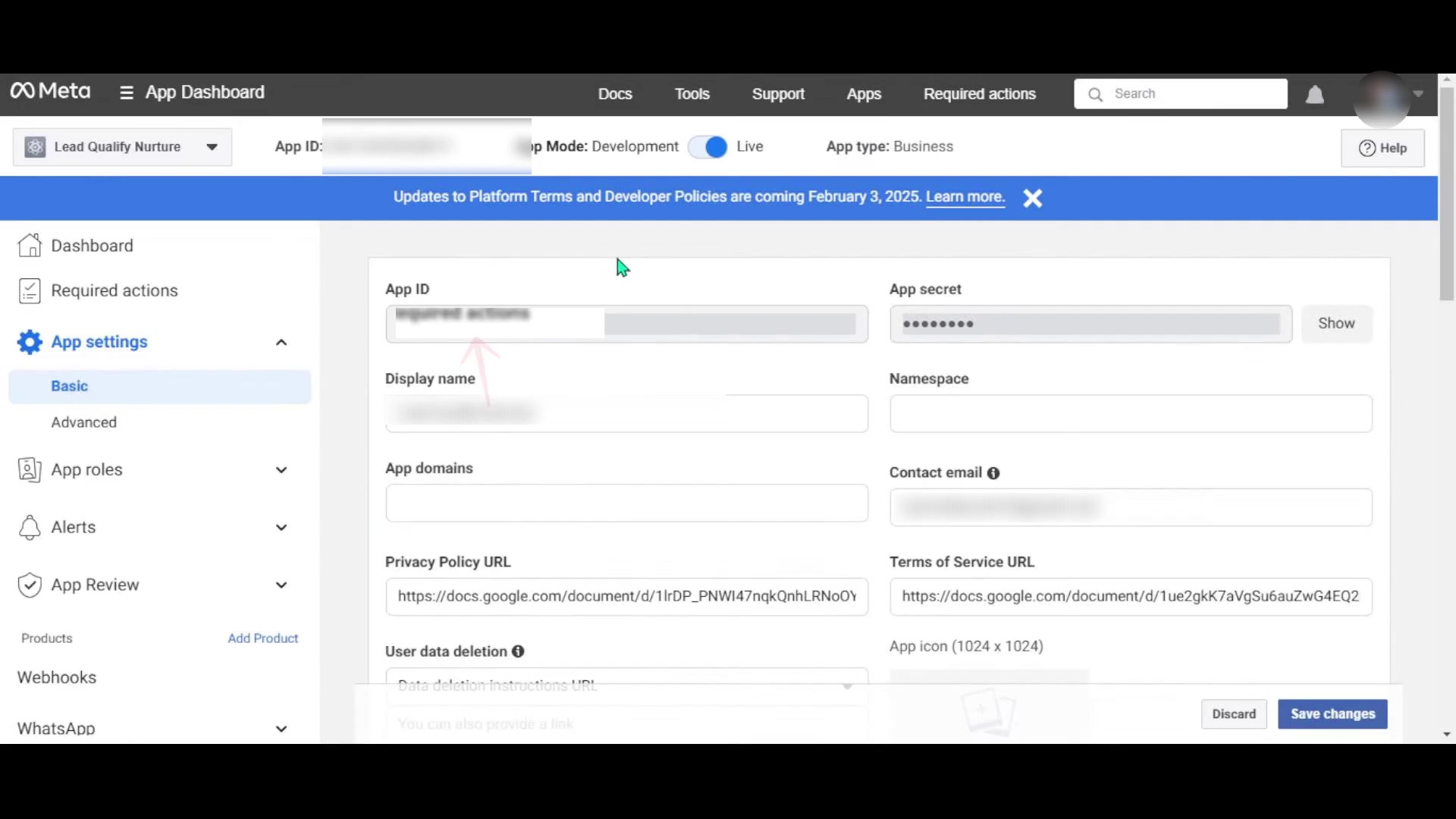The height and width of the screenshot is (819, 1456).
Task: Open the Support menu
Action: pyautogui.click(x=778, y=94)
